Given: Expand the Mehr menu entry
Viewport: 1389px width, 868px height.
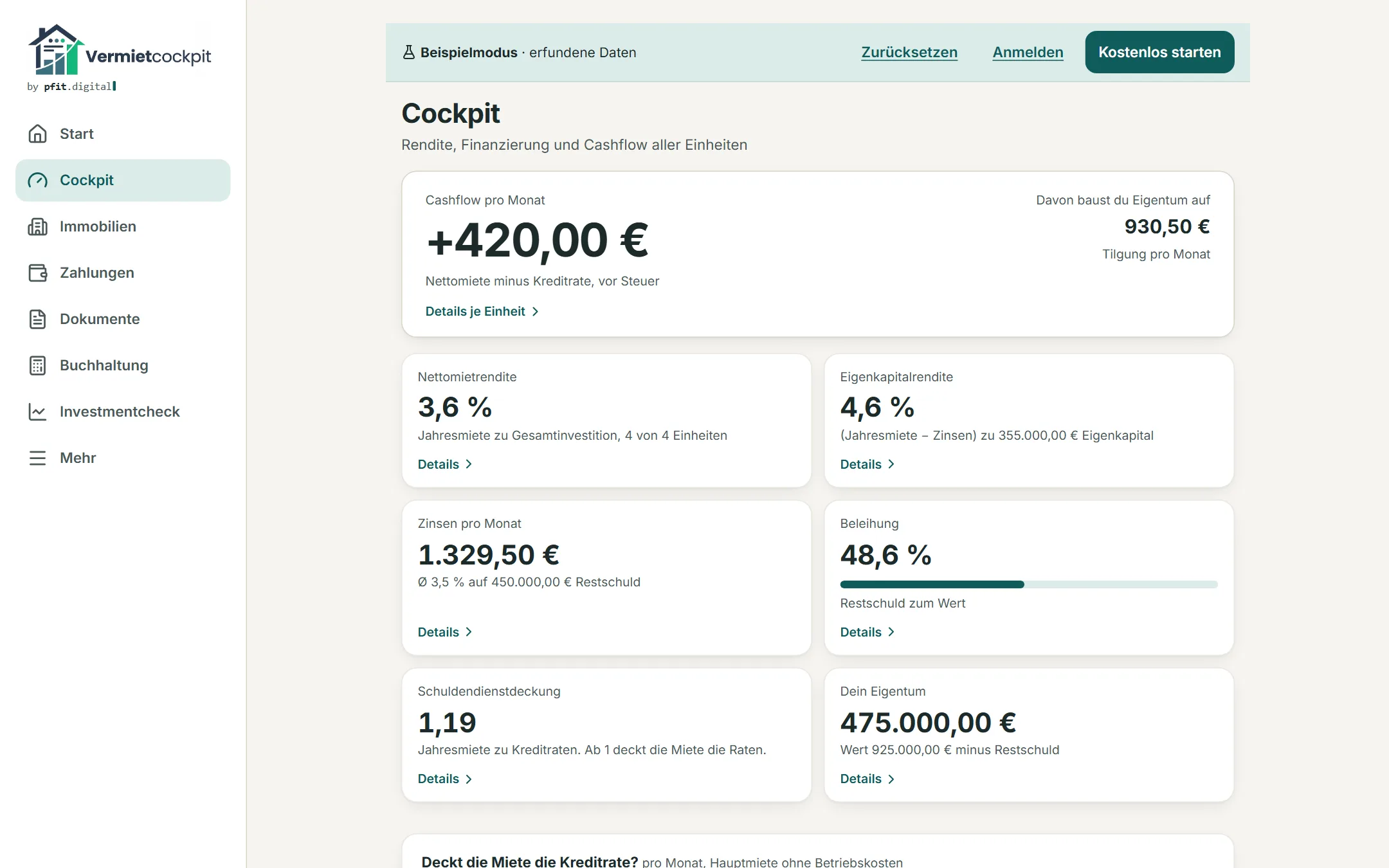Looking at the screenshot, I should point(123,458).
